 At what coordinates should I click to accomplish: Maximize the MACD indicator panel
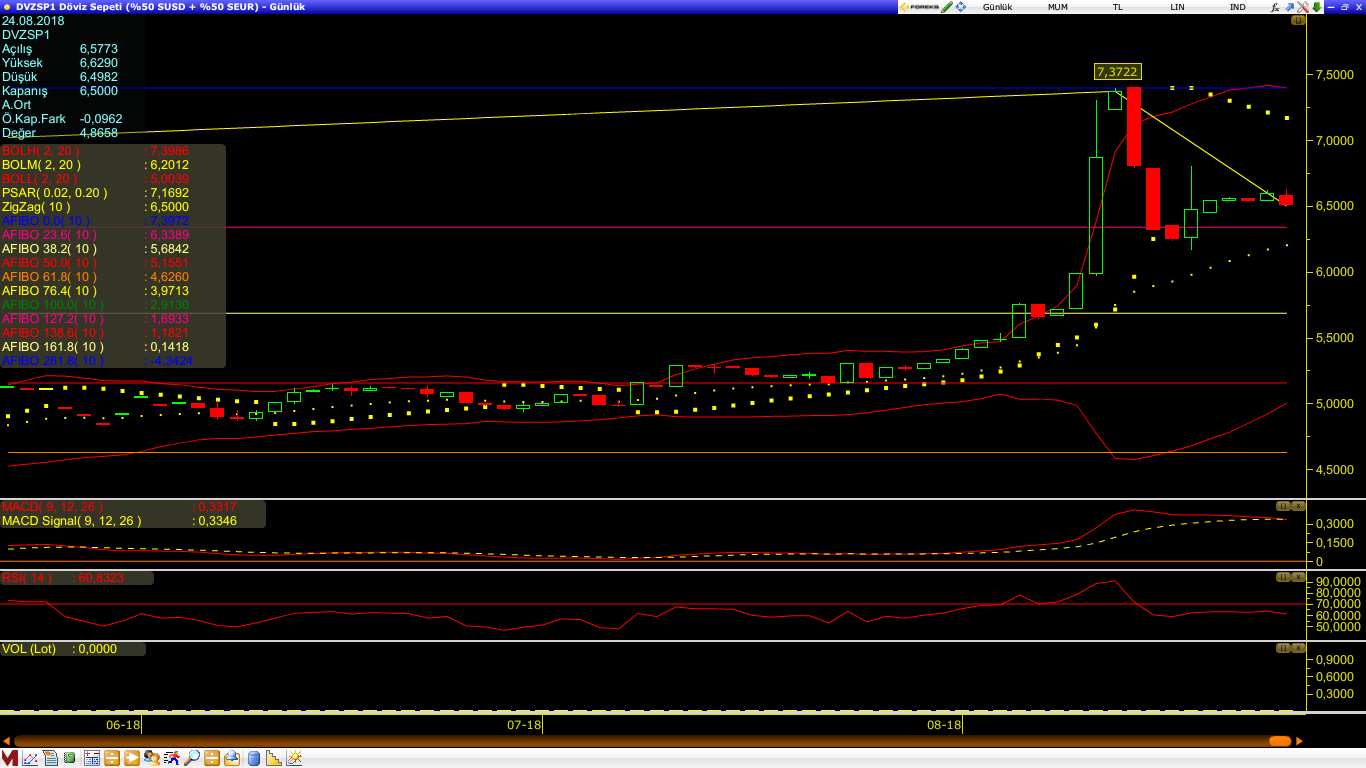(1282, 506)
